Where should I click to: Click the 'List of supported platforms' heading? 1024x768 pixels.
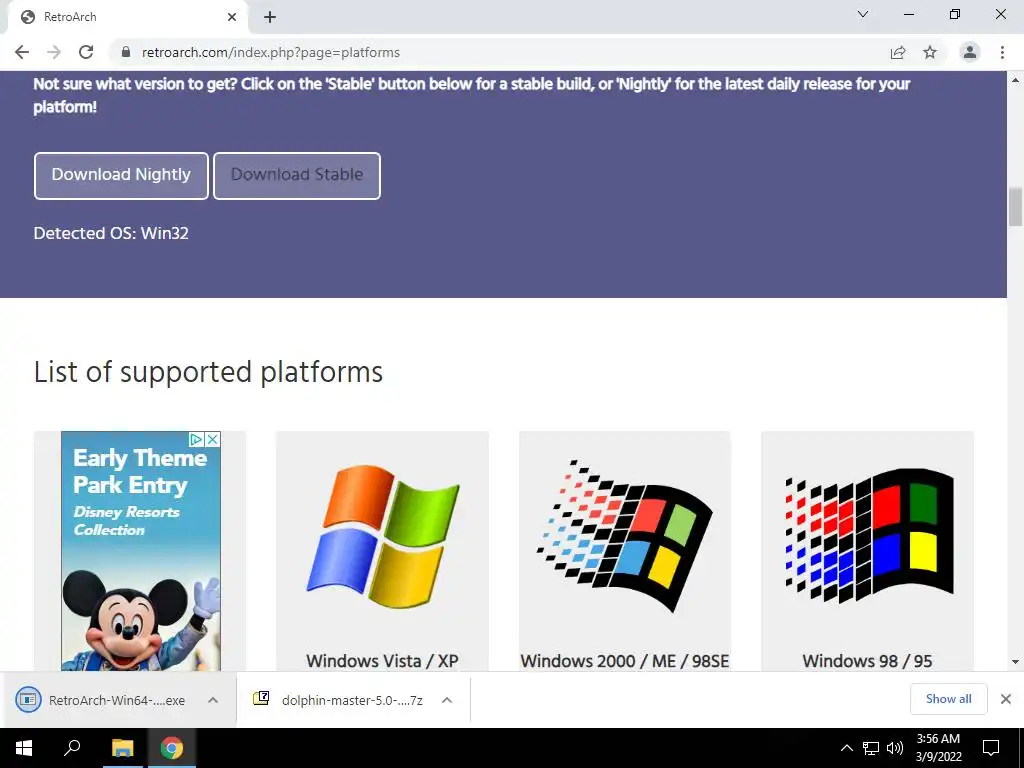[208, 372]
